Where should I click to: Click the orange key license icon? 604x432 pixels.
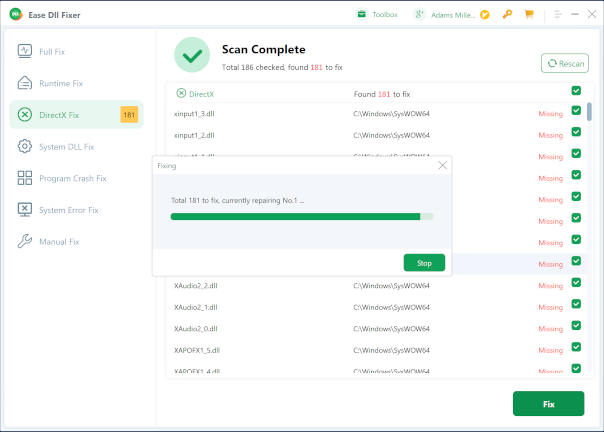pyautogui.click(x=507, y=14)
